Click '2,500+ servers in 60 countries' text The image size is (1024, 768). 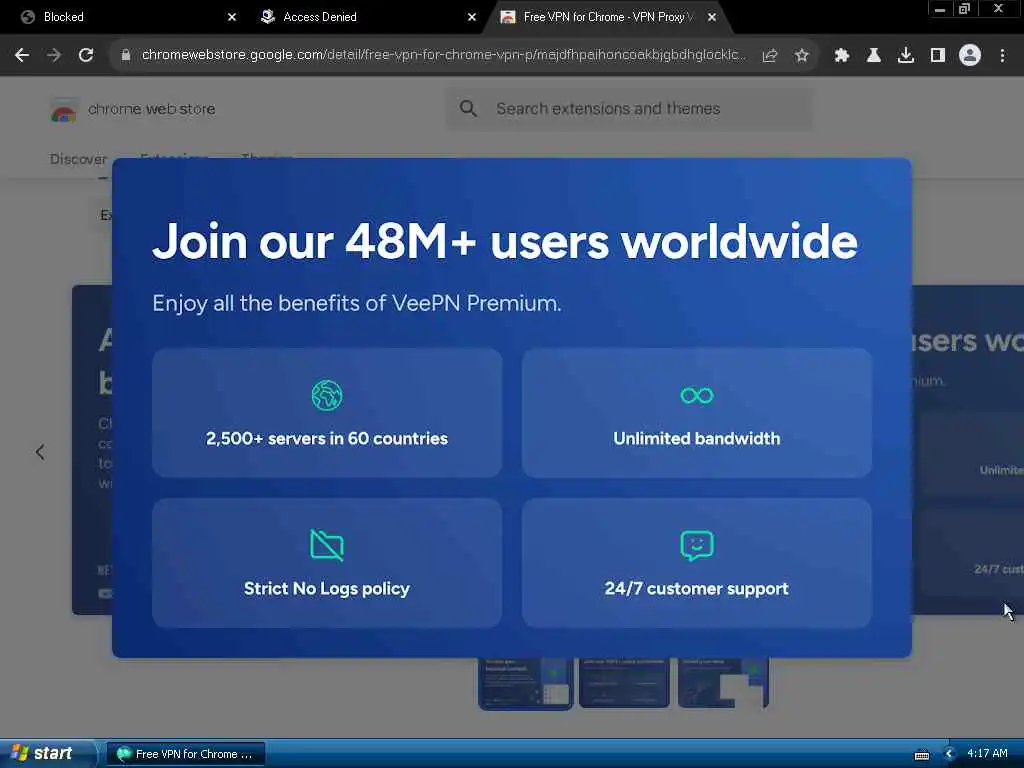pyautogui.click(x=327, y=438)
